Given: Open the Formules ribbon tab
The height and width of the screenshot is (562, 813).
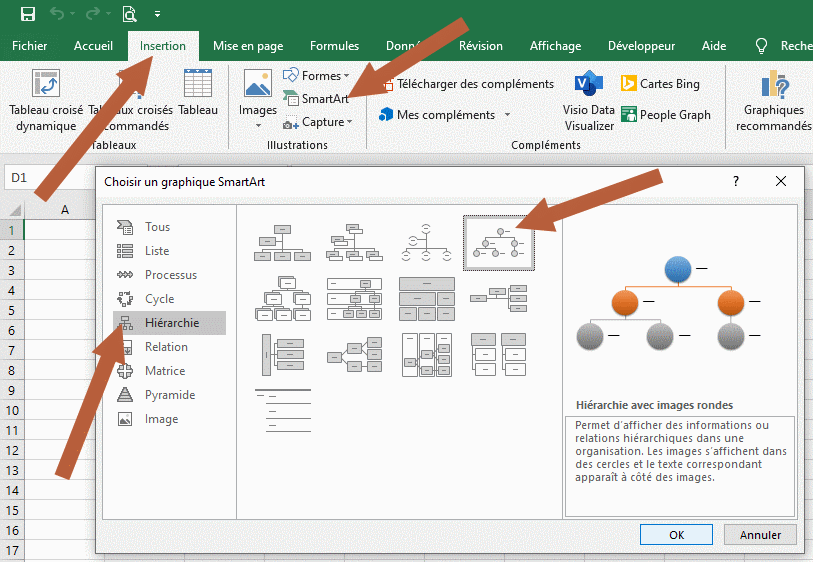Looking at the screenshot, I should click(334, 46).
